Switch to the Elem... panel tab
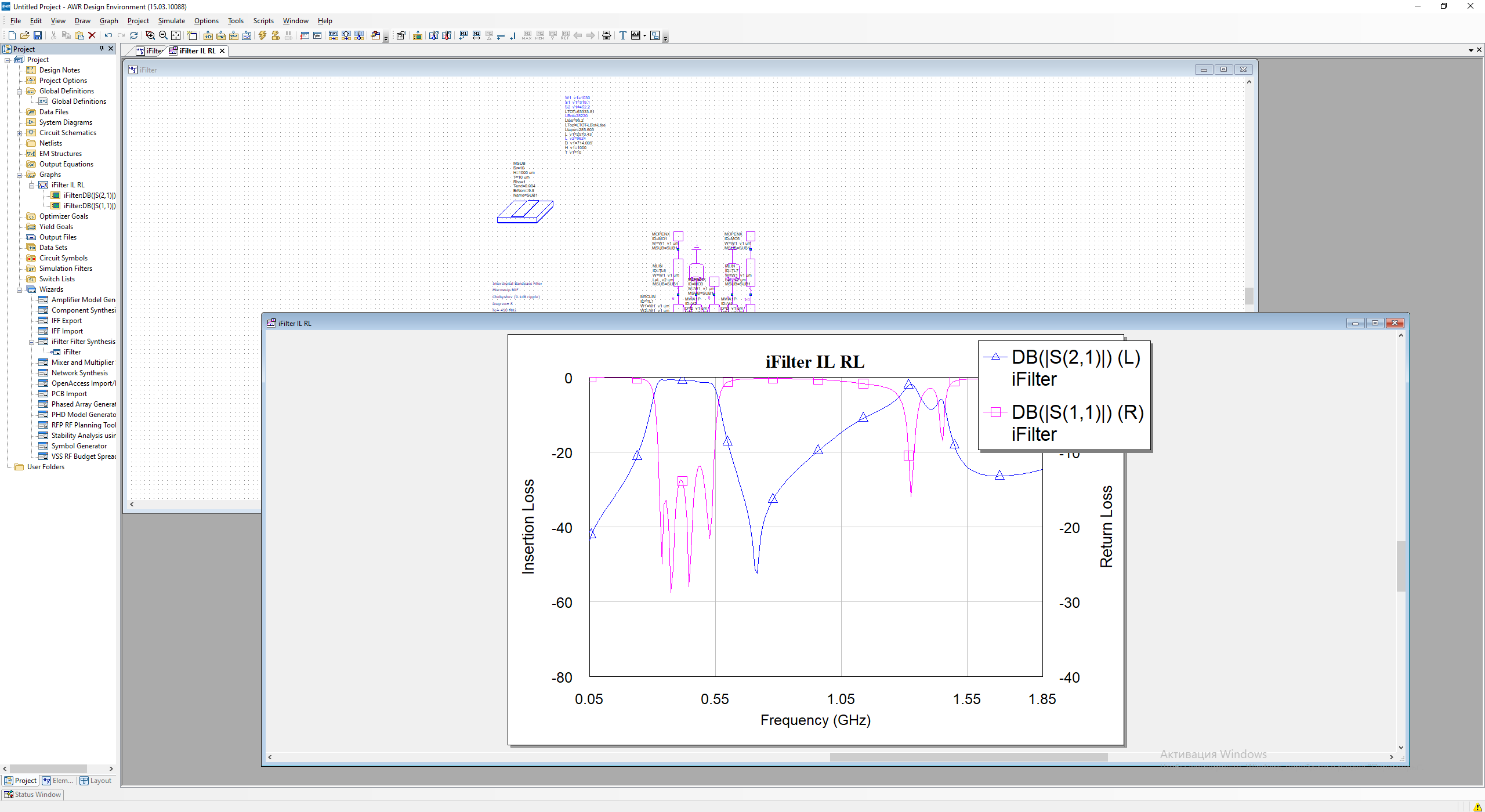1485x812 pixels. [58, 781]
